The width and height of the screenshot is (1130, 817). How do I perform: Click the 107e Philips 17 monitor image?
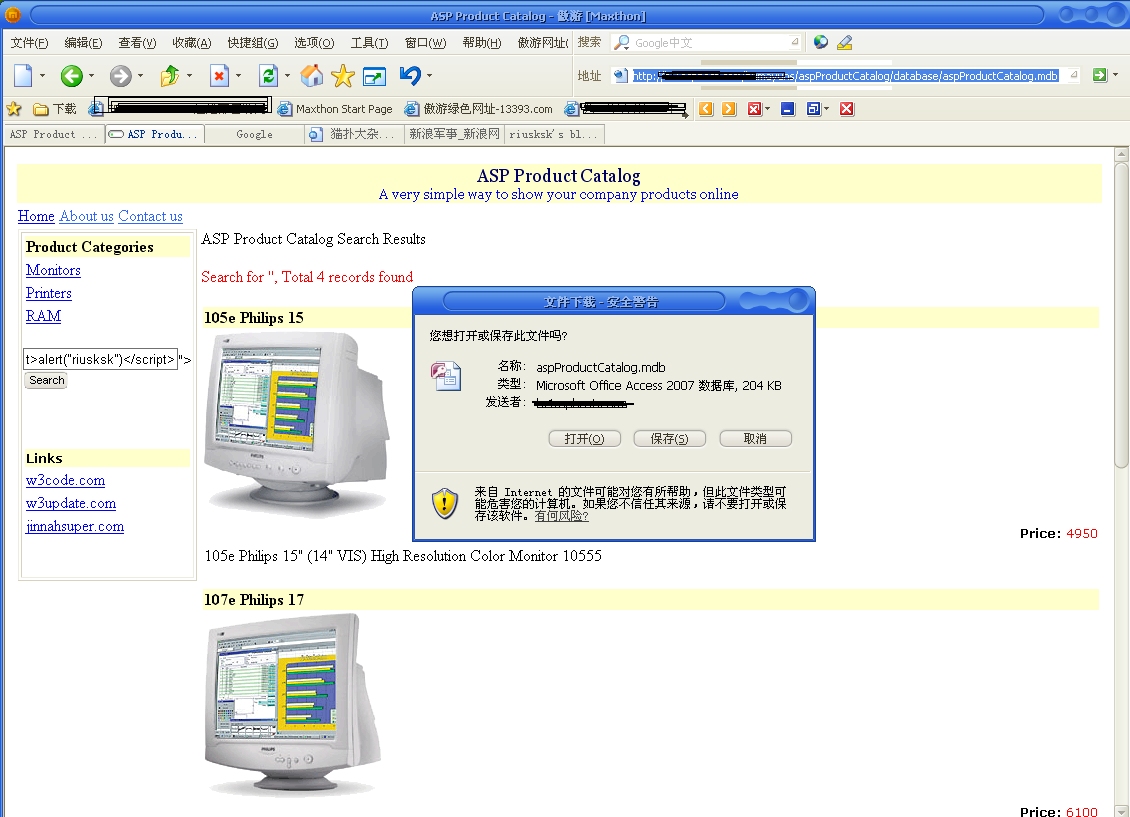pyautogui.click(x=293, y=705)
